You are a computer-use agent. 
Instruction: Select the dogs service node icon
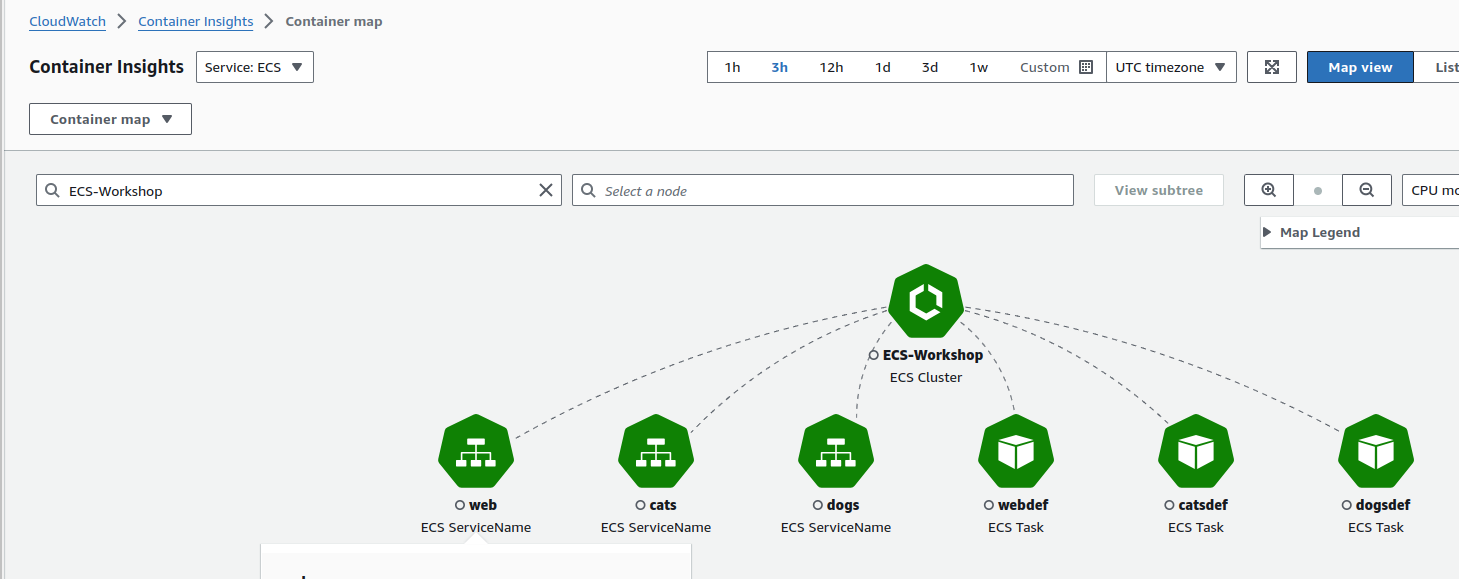tap(836, 452)
